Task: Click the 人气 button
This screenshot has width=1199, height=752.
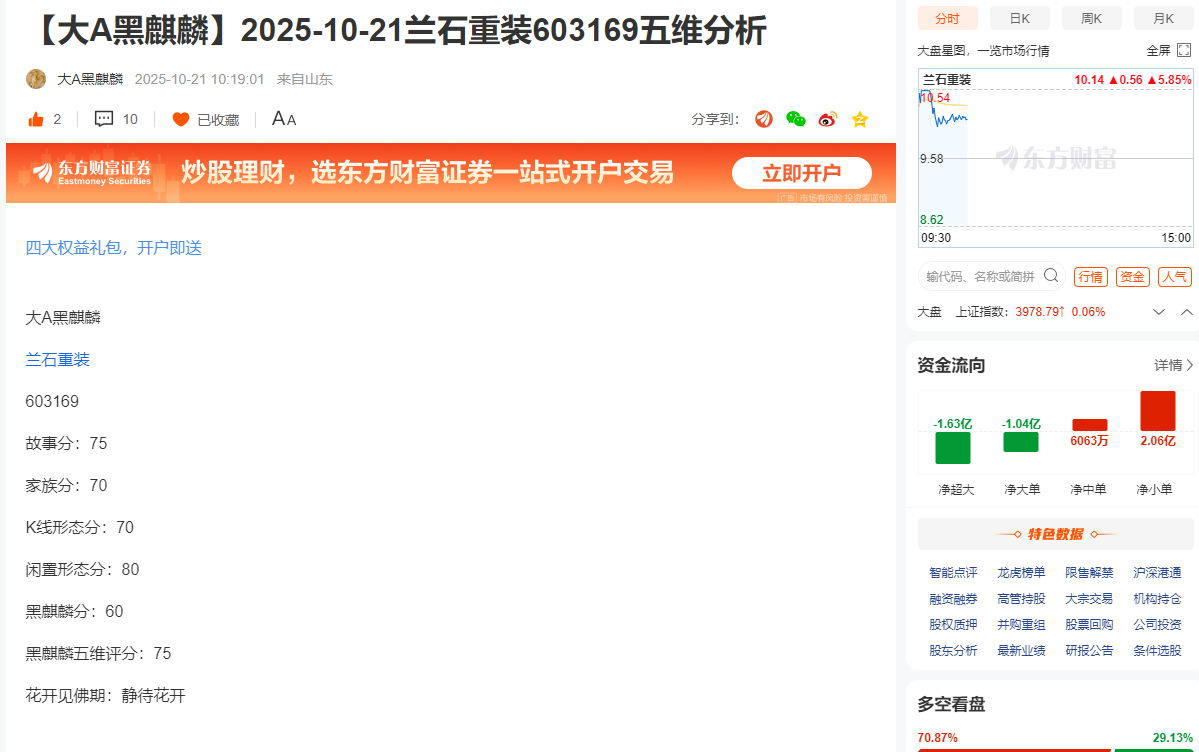Action: (1175, 277)
